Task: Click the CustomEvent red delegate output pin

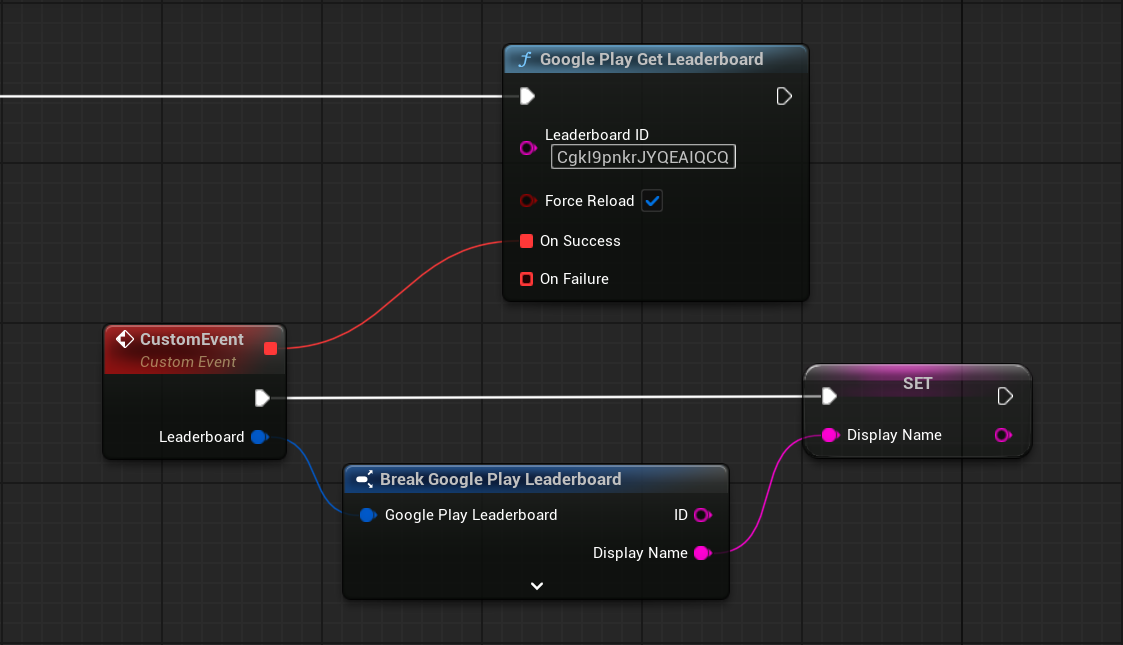Action: pos(270,348)
